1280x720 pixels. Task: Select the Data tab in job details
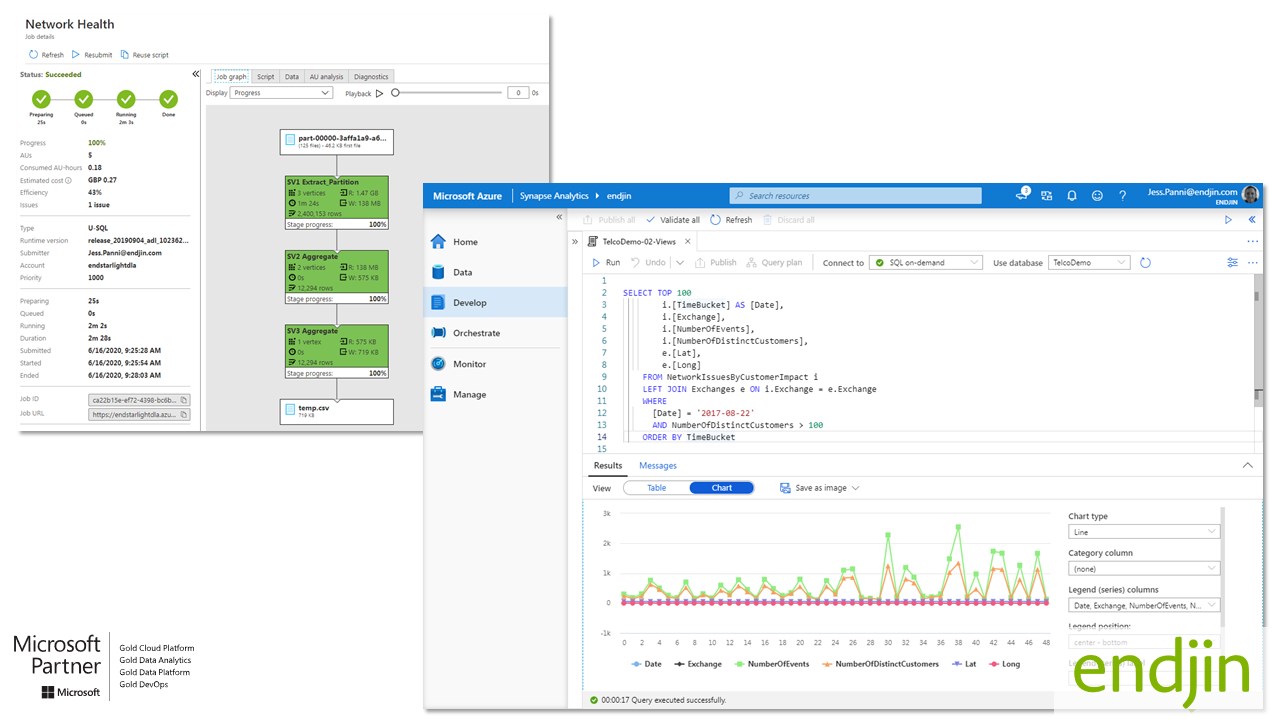click(x=291, y=76)
